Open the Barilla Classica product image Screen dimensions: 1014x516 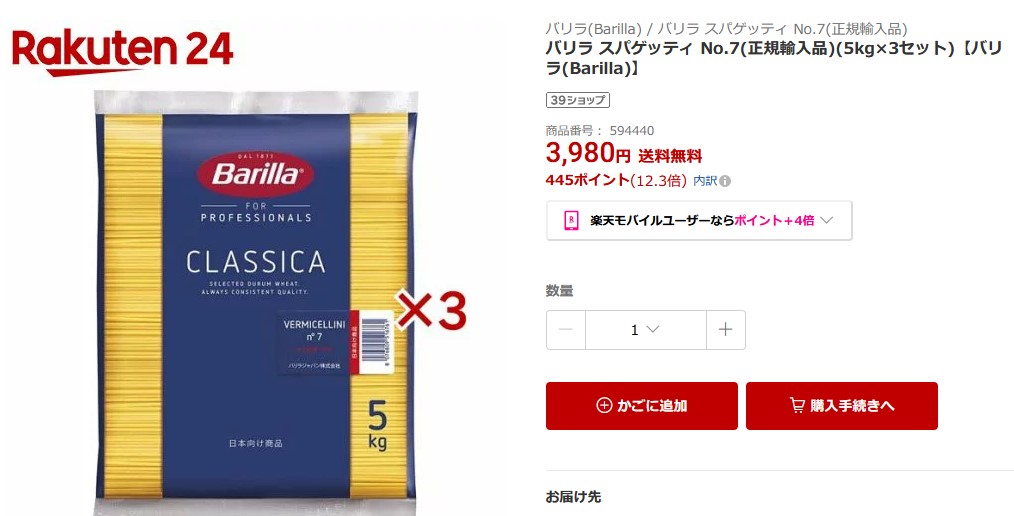(x=255, y=303)
